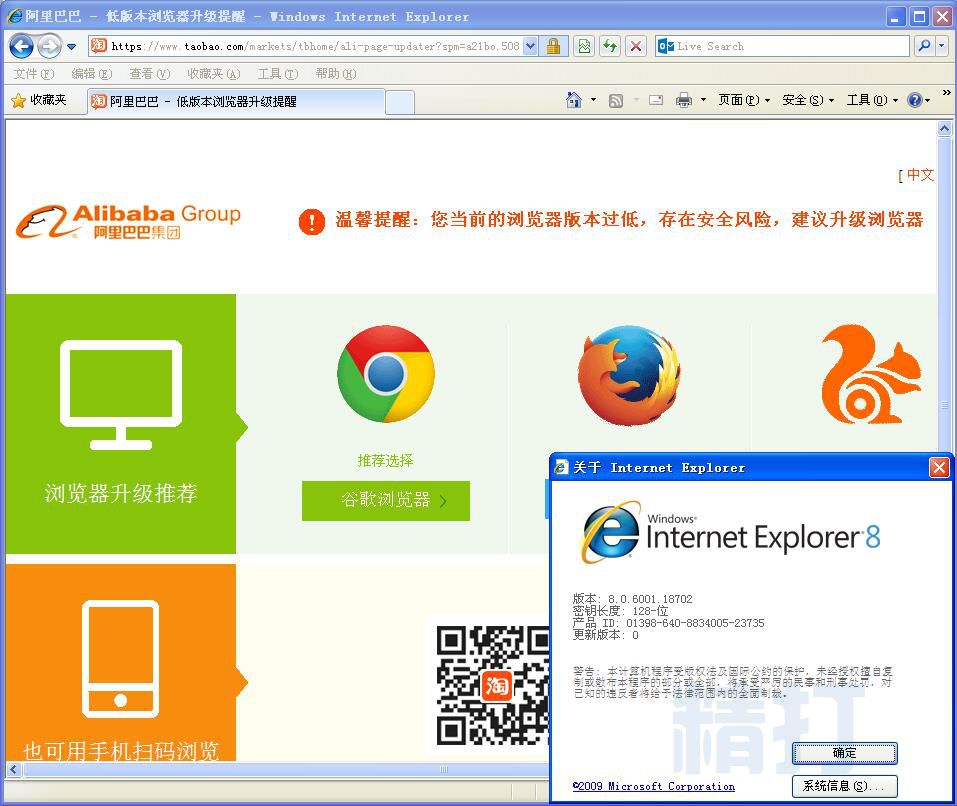This screenshot has width=957, height=806.
Task: Click the blue Help question mark icon
Action: point(914,100)
